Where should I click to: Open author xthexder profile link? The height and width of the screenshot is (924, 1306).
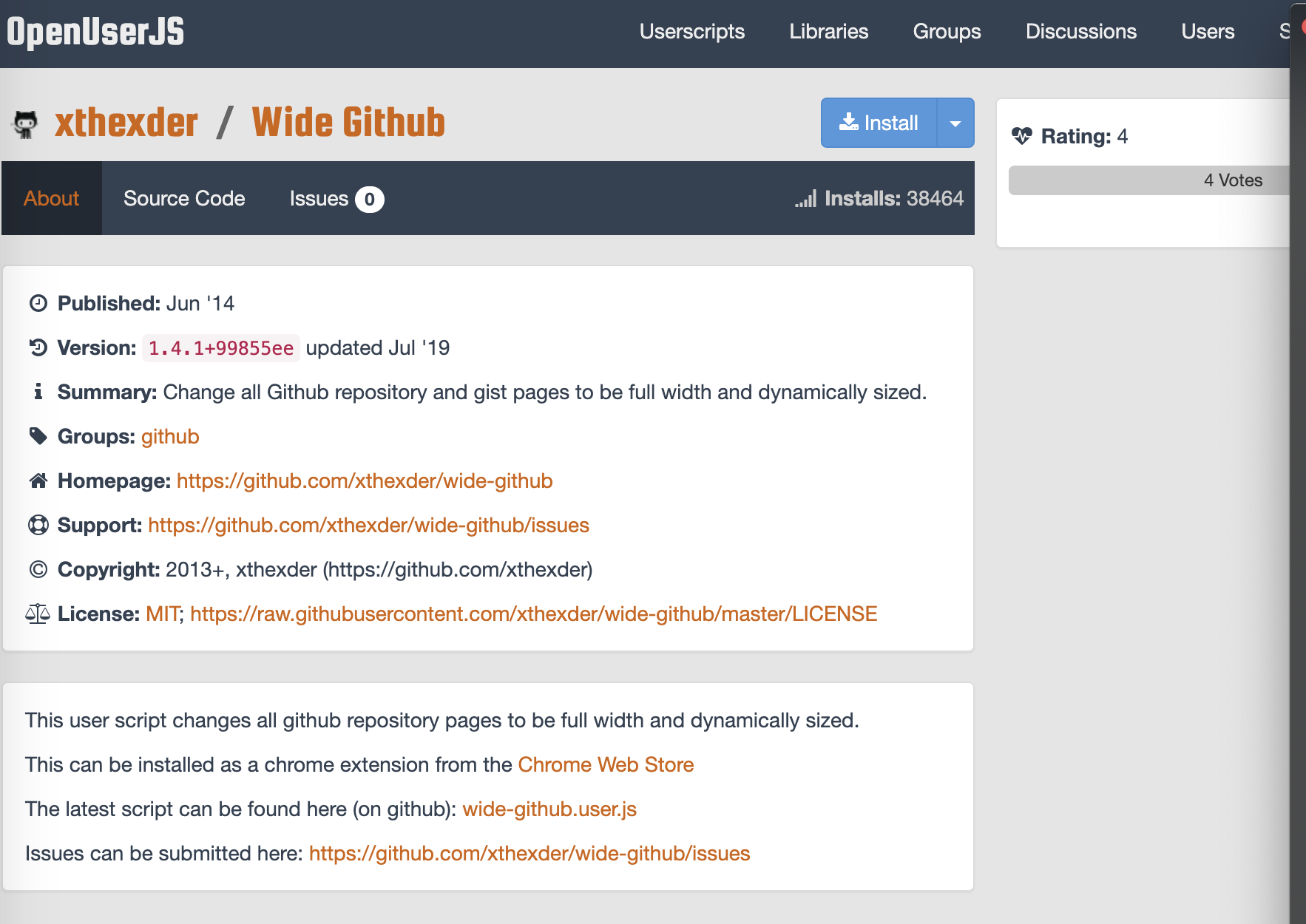pos(126,123)
